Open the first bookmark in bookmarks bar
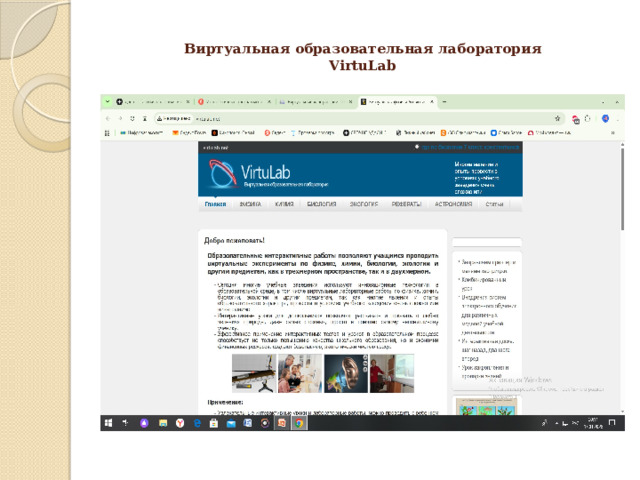 tap(141, 133)
